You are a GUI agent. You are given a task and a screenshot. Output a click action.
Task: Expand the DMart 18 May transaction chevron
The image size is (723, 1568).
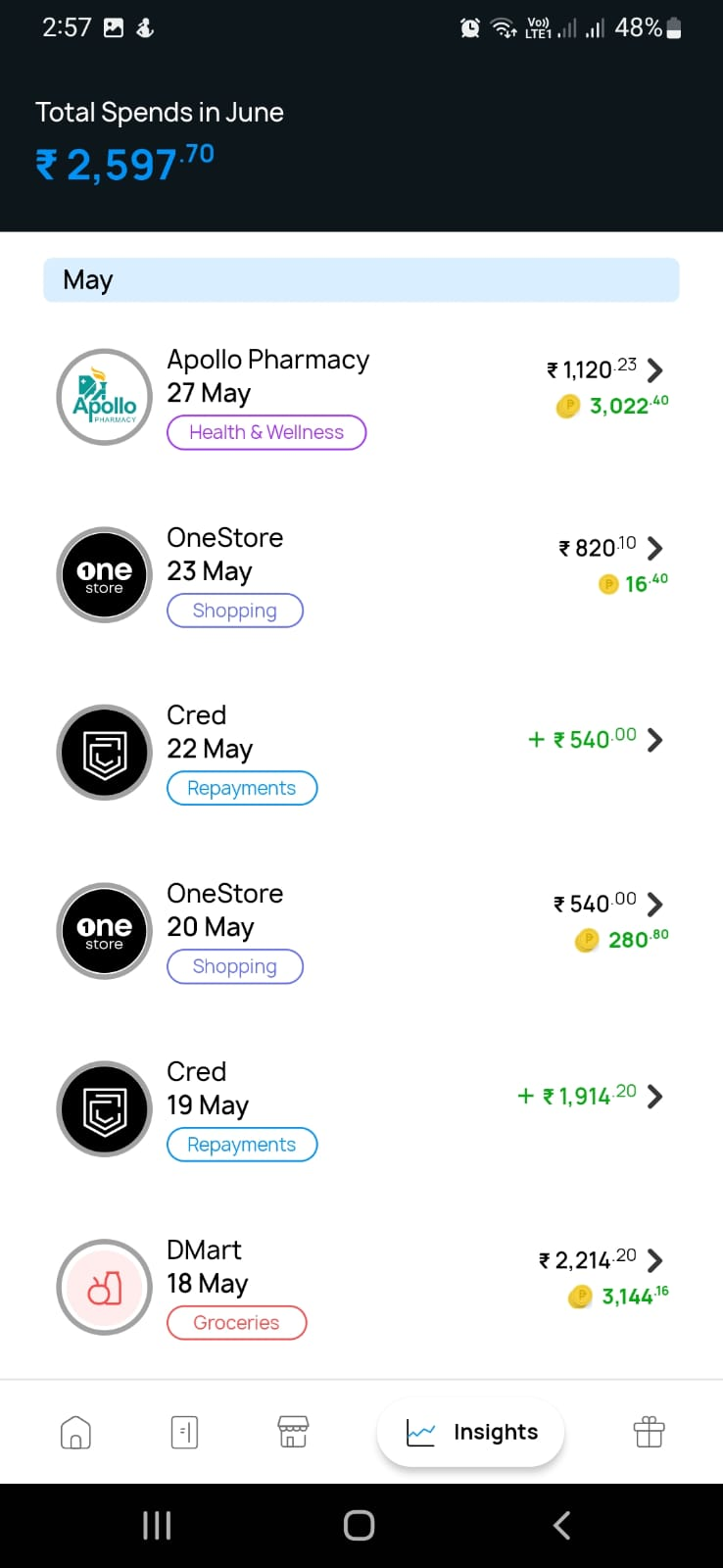[x=655, y=1259]
